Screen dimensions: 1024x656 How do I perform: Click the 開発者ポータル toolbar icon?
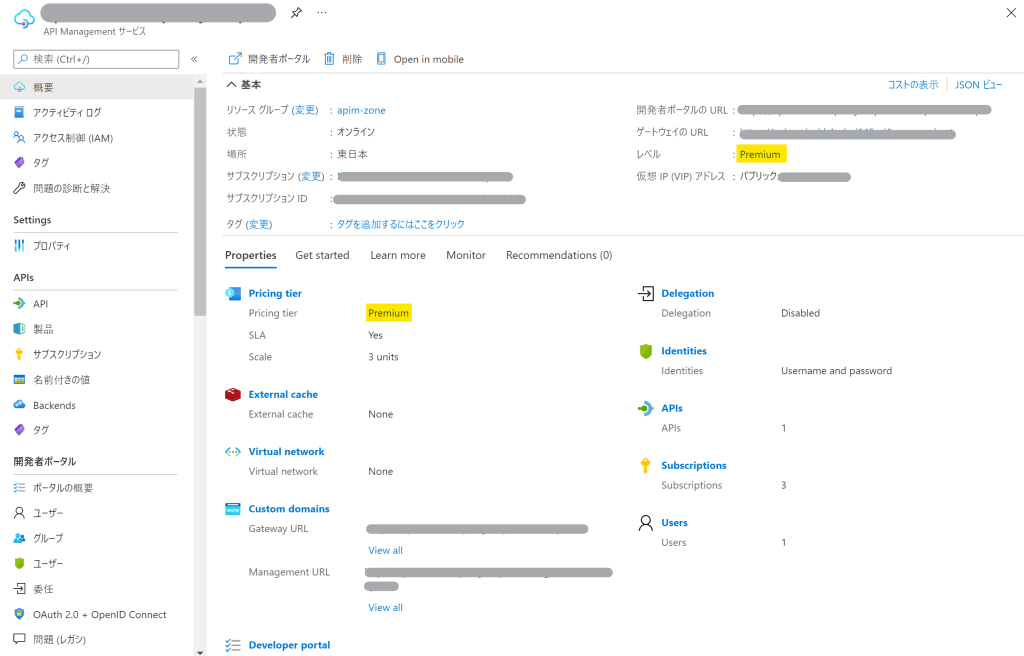[235, 59]
